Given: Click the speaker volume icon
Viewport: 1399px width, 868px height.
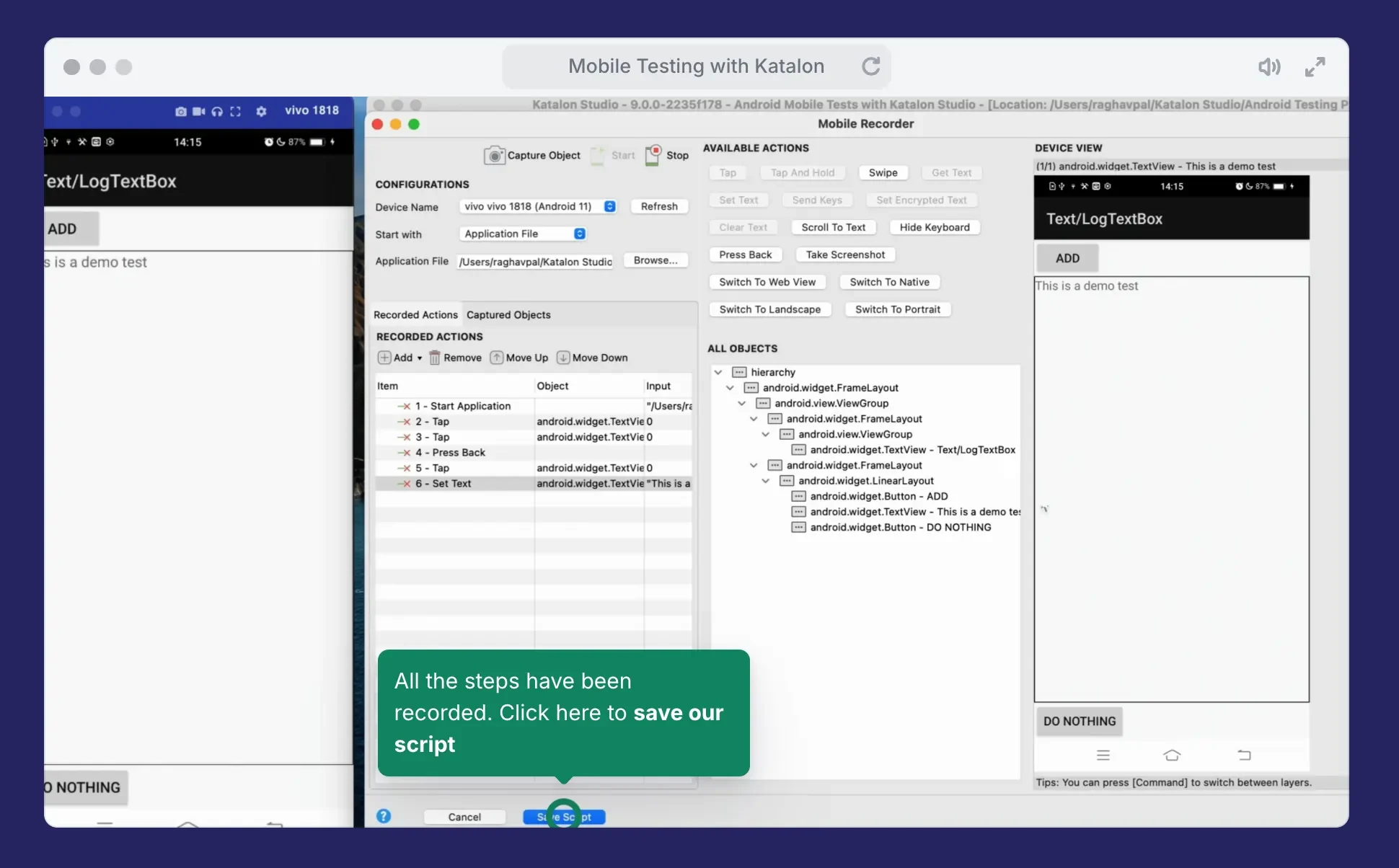Looking at the screenshot, I should tap(1268, 67).
